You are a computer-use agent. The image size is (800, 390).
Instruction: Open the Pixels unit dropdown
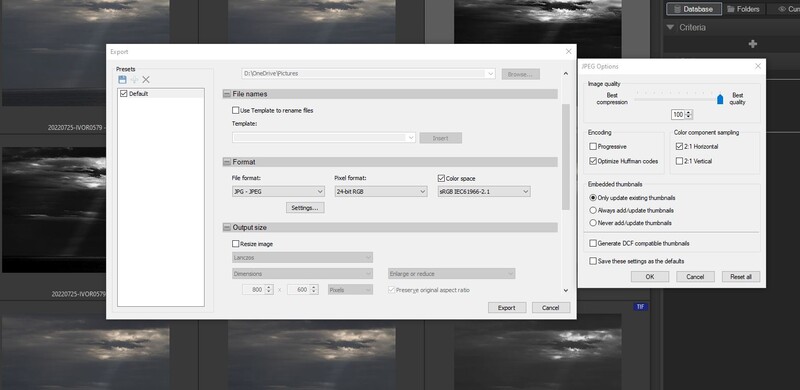350,290
